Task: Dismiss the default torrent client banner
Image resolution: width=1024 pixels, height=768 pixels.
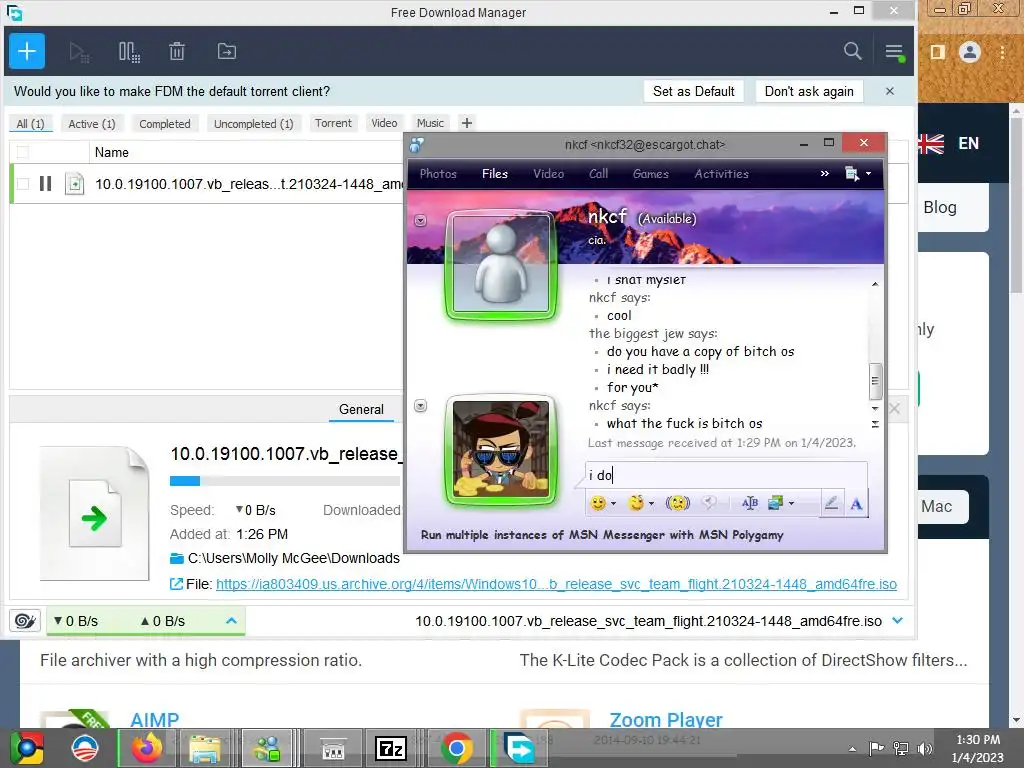Action: tap(889, 91)
